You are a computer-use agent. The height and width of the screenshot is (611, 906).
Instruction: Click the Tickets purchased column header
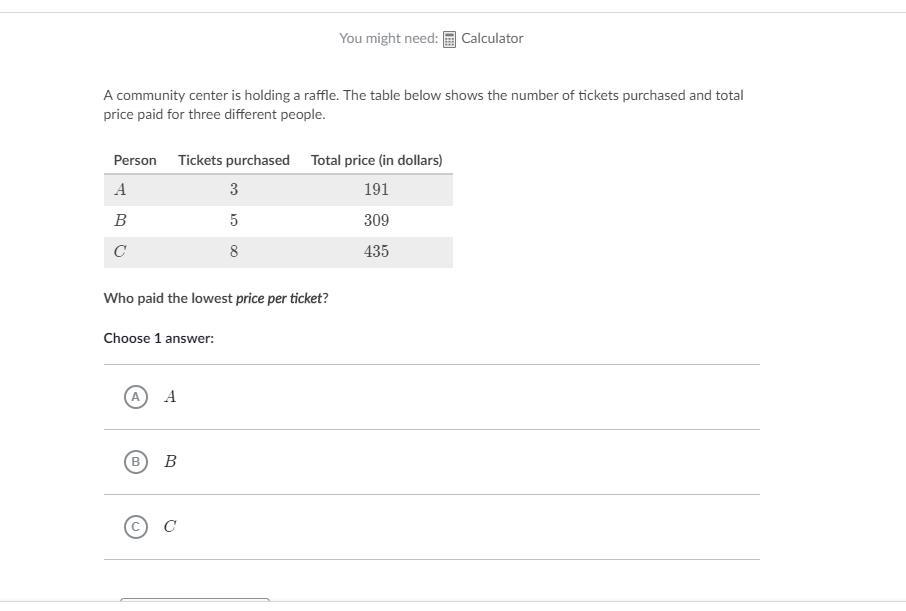pos(234,160)
